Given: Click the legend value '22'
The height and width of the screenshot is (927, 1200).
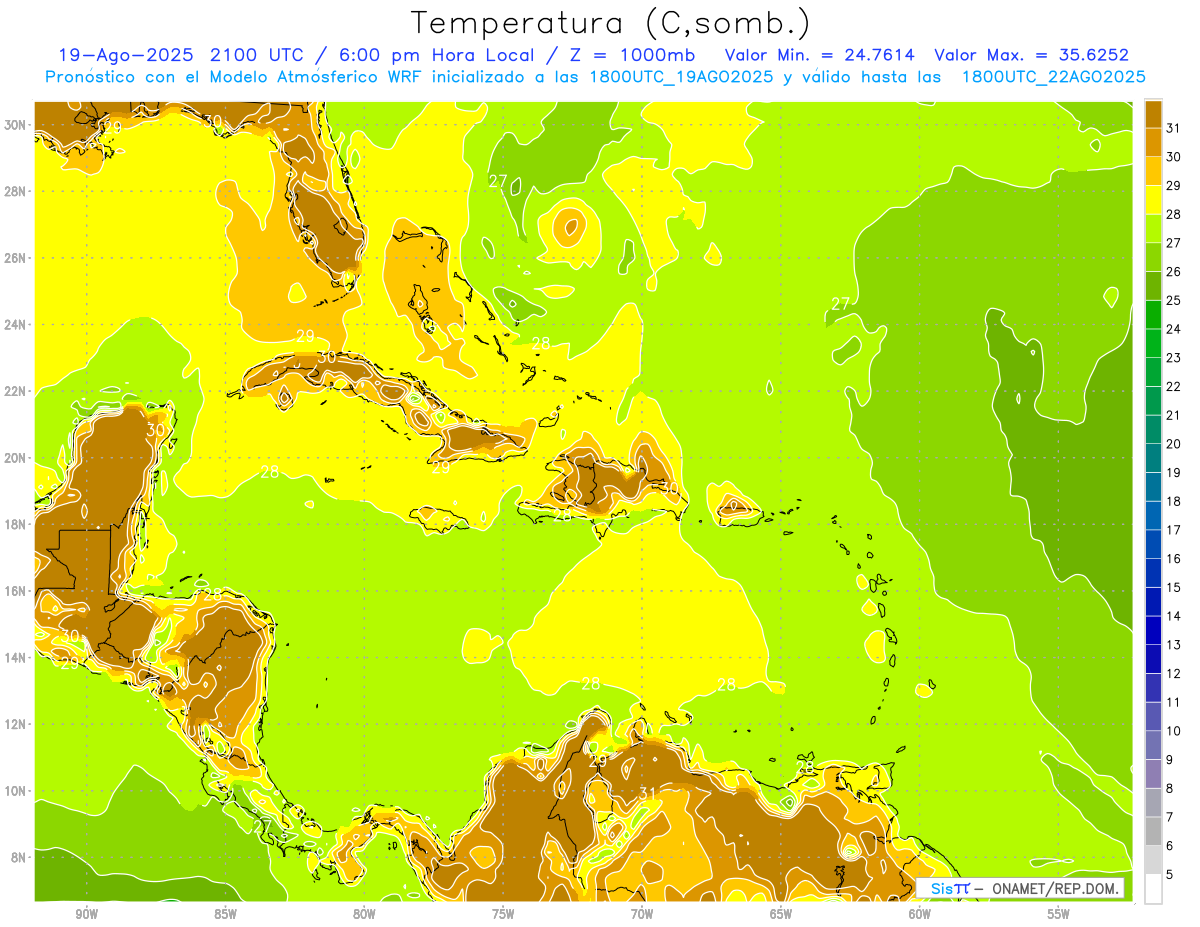Looking at the screenshot, I should pyautogui.click(x=1174, y=386).
